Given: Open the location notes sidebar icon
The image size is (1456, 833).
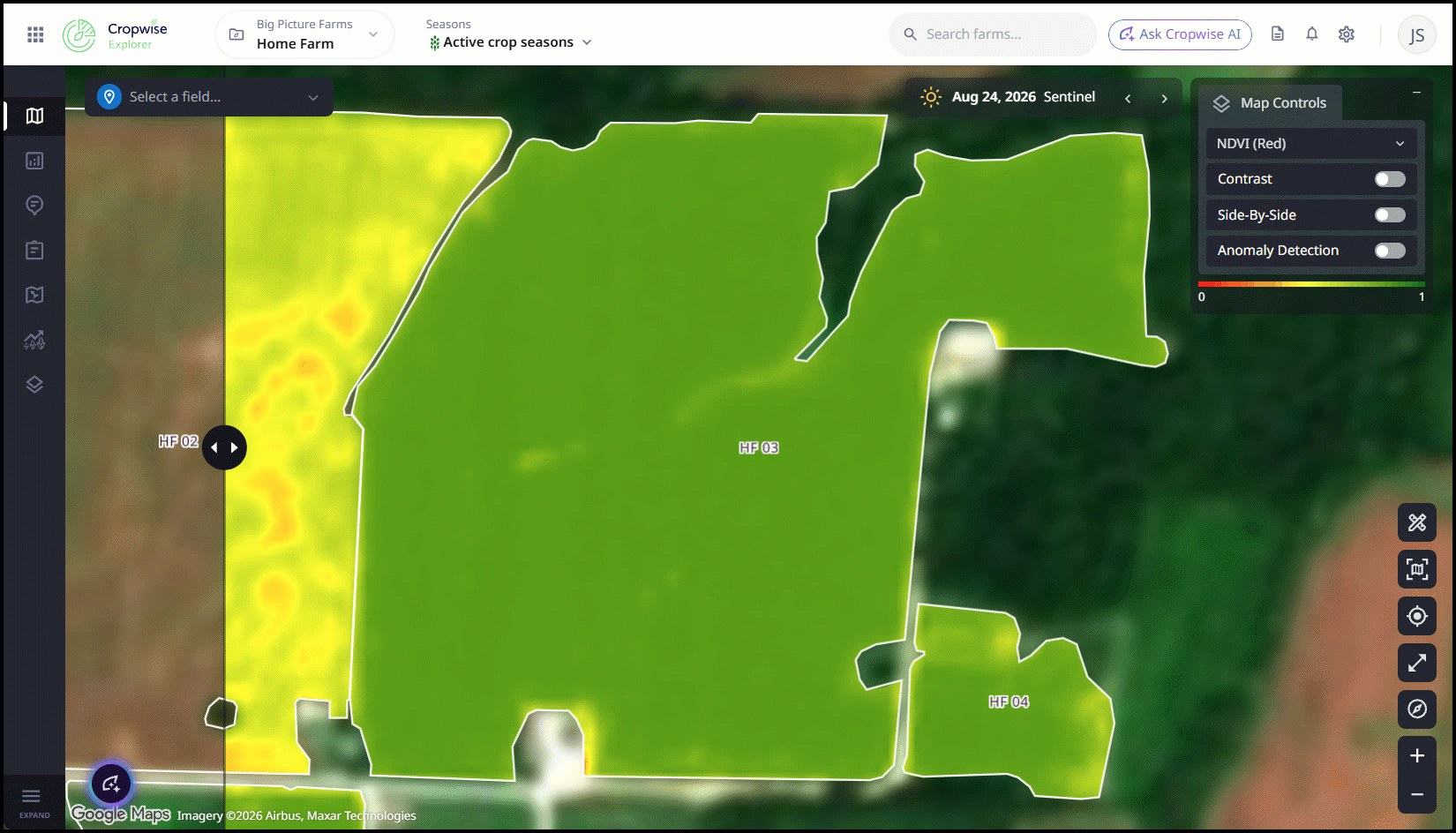Looking at the screenshot, I should pyautogui.click(x=34, y=206).
